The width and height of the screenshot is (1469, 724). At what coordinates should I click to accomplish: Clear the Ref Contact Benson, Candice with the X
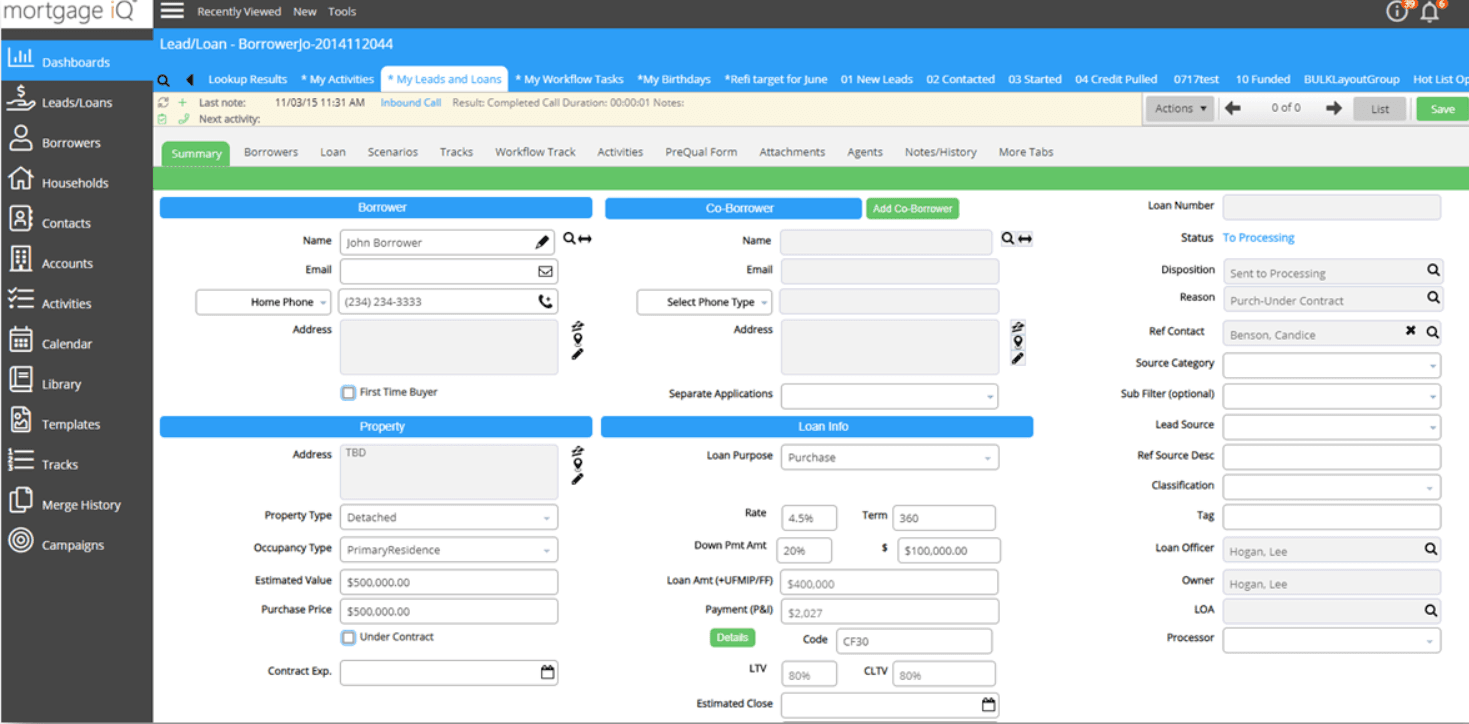pos(1410,330)
